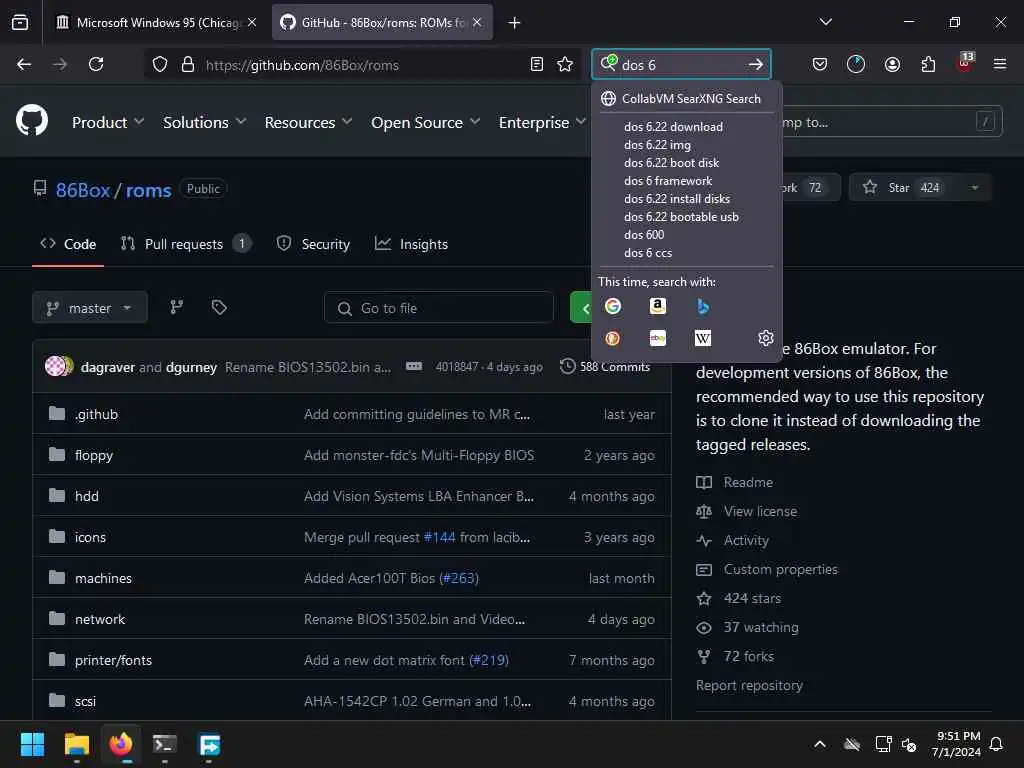1024x768 pixels.
Task: Toggle reader view icon in address bar
Action: pyautogui.click(x=537, y=64)
